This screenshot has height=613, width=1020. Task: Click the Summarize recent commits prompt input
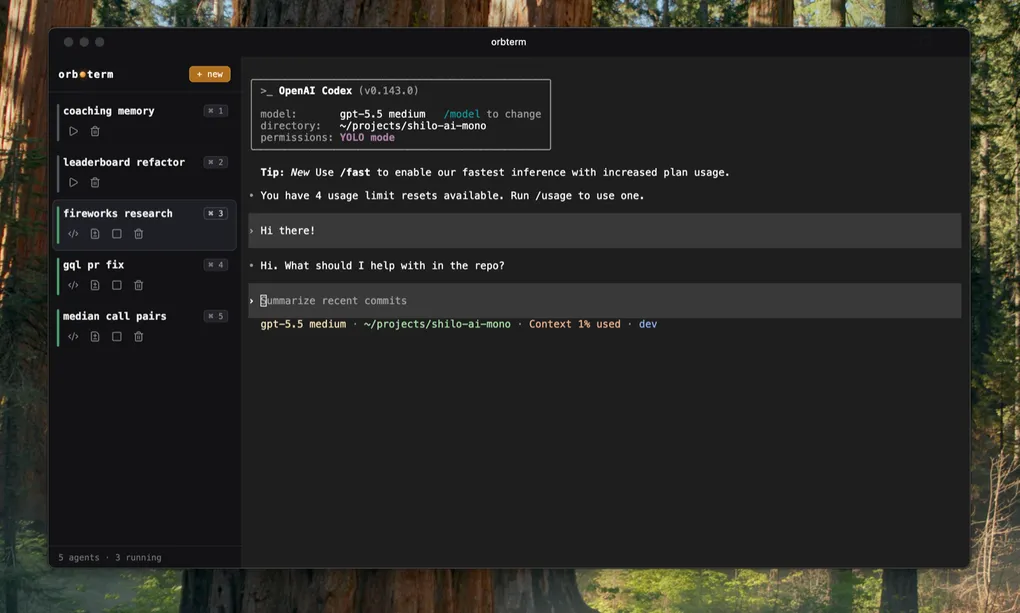point(604,301)
